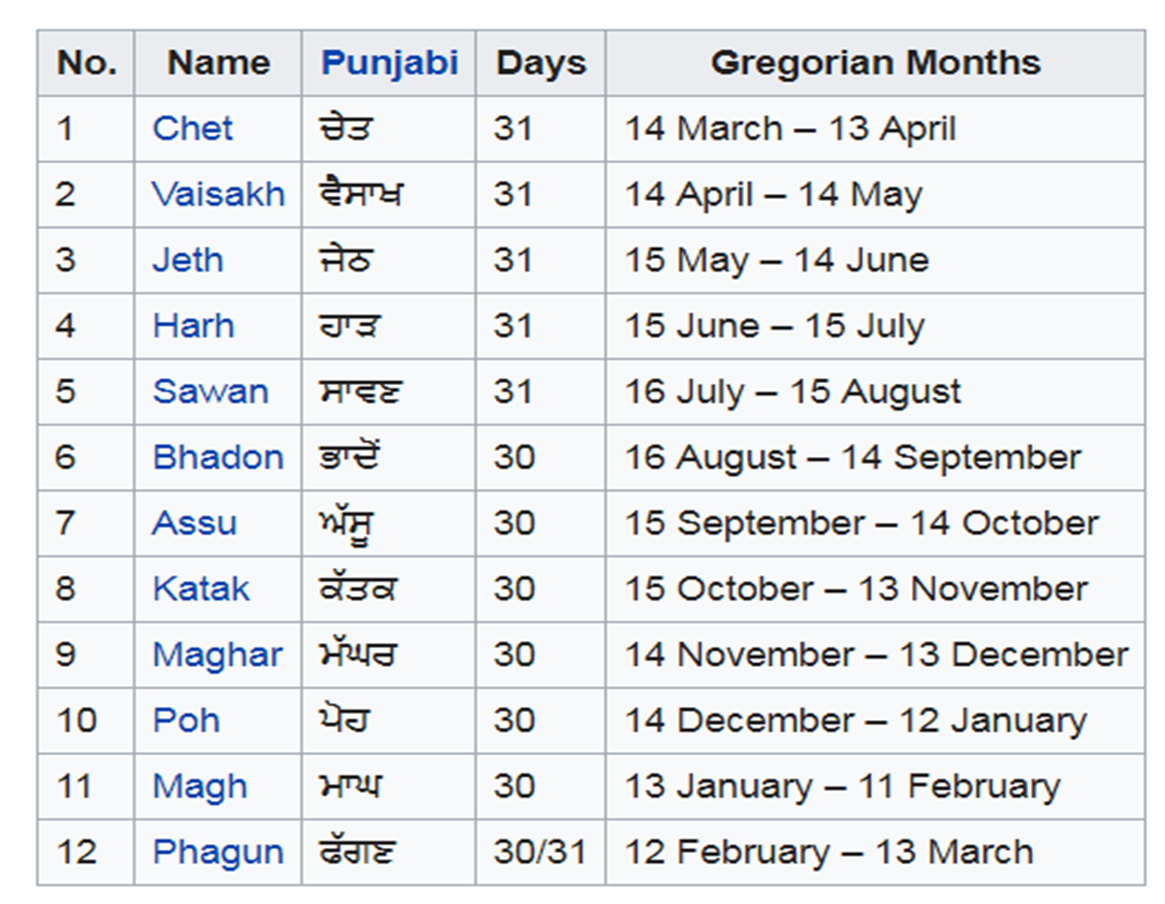Viewport: 1165px width, 904px height.
Task: Click the '14 March – 13 April' cell
Action: click(790, 129)
